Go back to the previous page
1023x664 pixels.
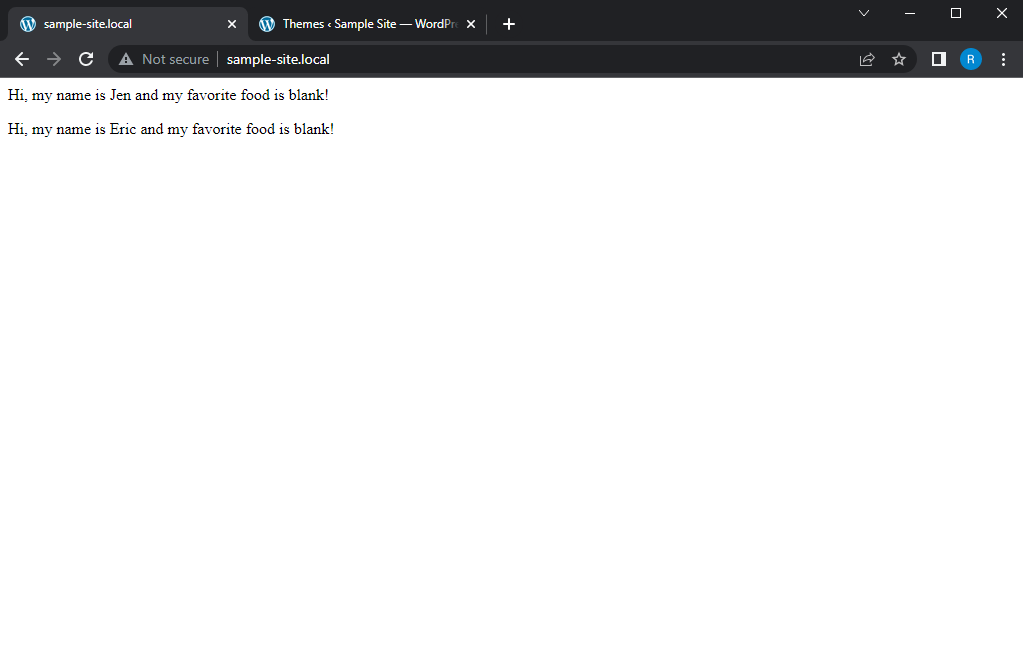(22, 59)
